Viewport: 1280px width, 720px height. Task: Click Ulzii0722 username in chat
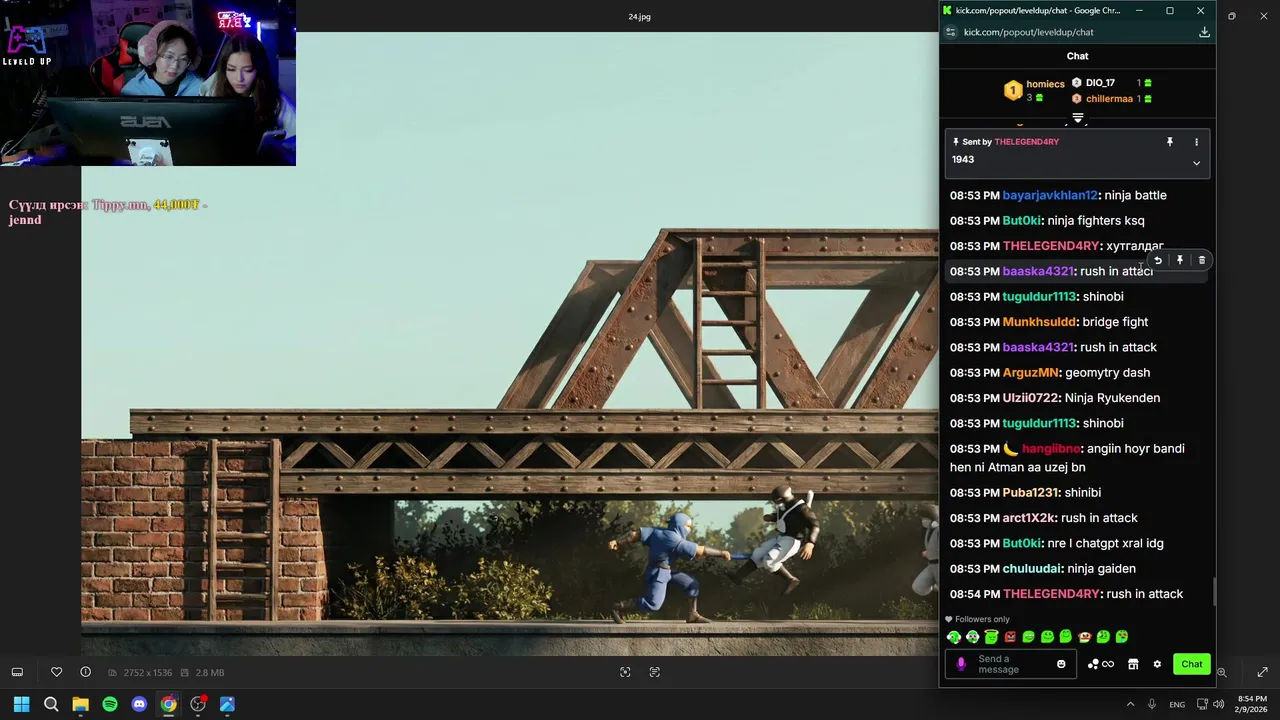coord(1030,398)
